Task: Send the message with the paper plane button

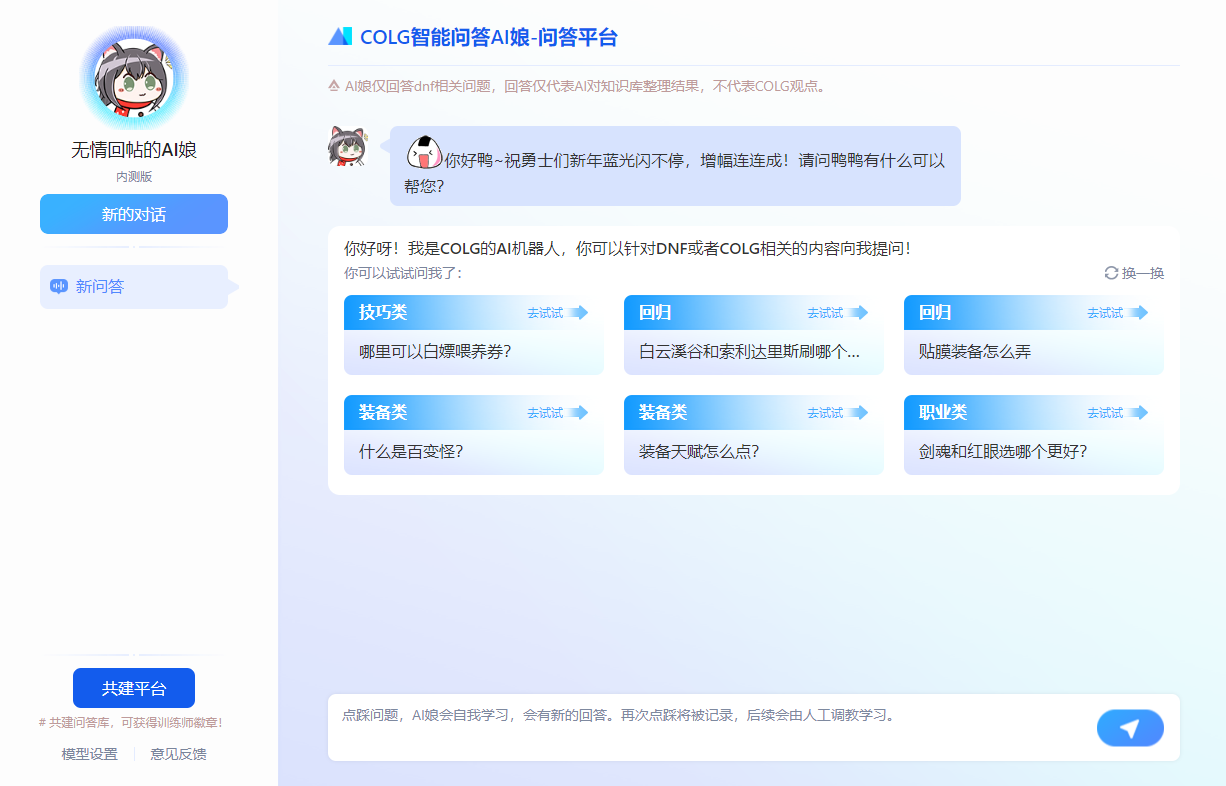Action: click(1130, 728)
